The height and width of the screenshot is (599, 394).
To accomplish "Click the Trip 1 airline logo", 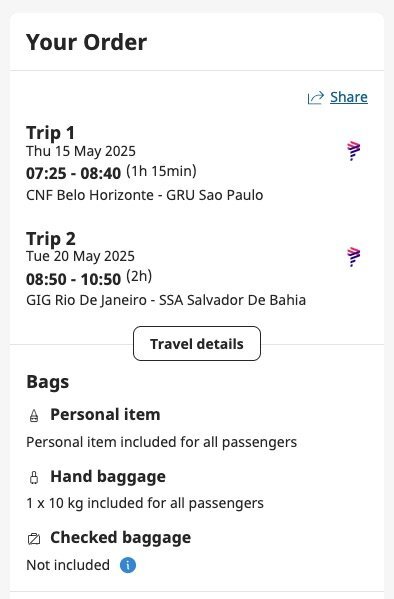I will 353,151.
